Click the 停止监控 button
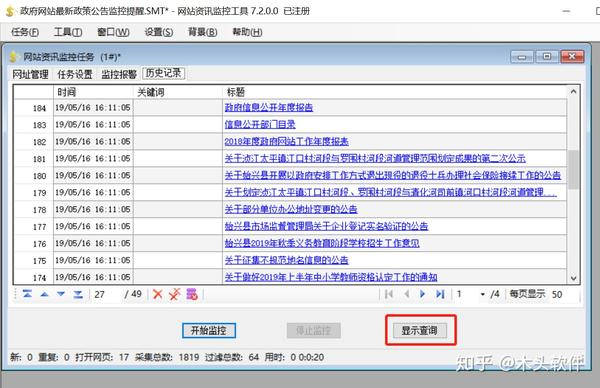The width and height of the screenshot is (600, 388). pos(313,331)
